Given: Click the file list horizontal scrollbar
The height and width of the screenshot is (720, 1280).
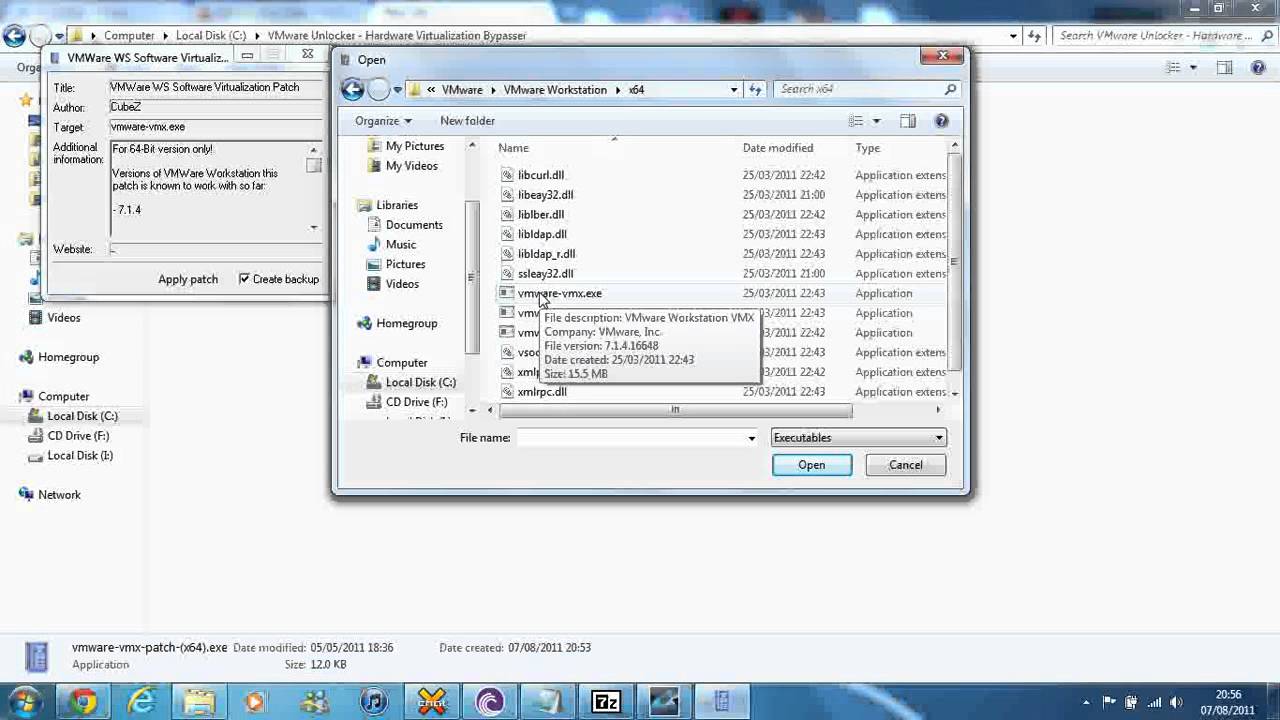Looking at the screenshot, I should [675, 410].
